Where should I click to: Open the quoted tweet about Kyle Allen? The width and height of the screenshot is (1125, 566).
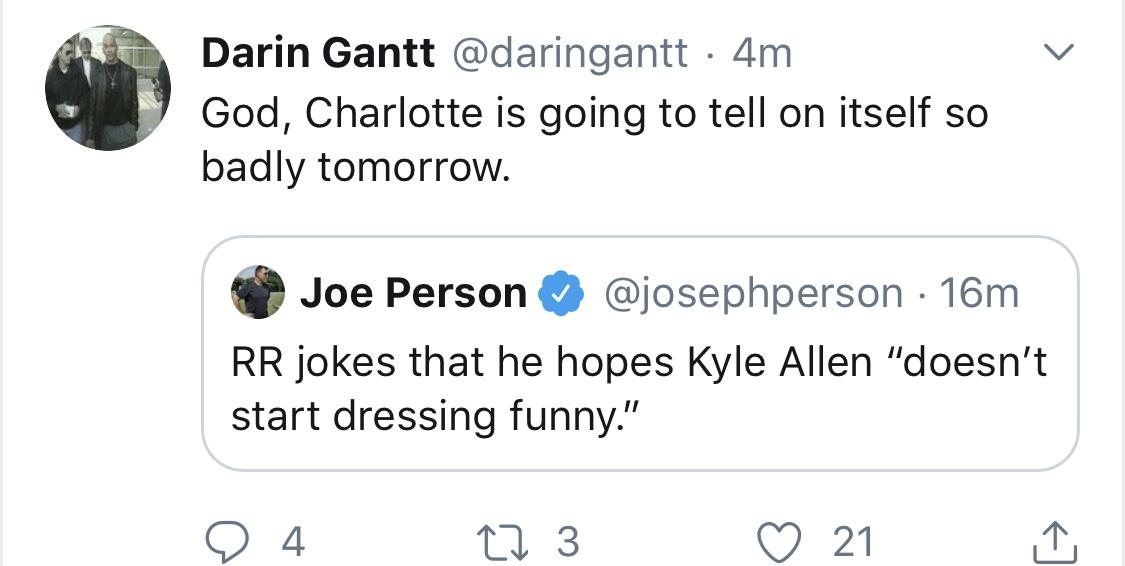640,354
